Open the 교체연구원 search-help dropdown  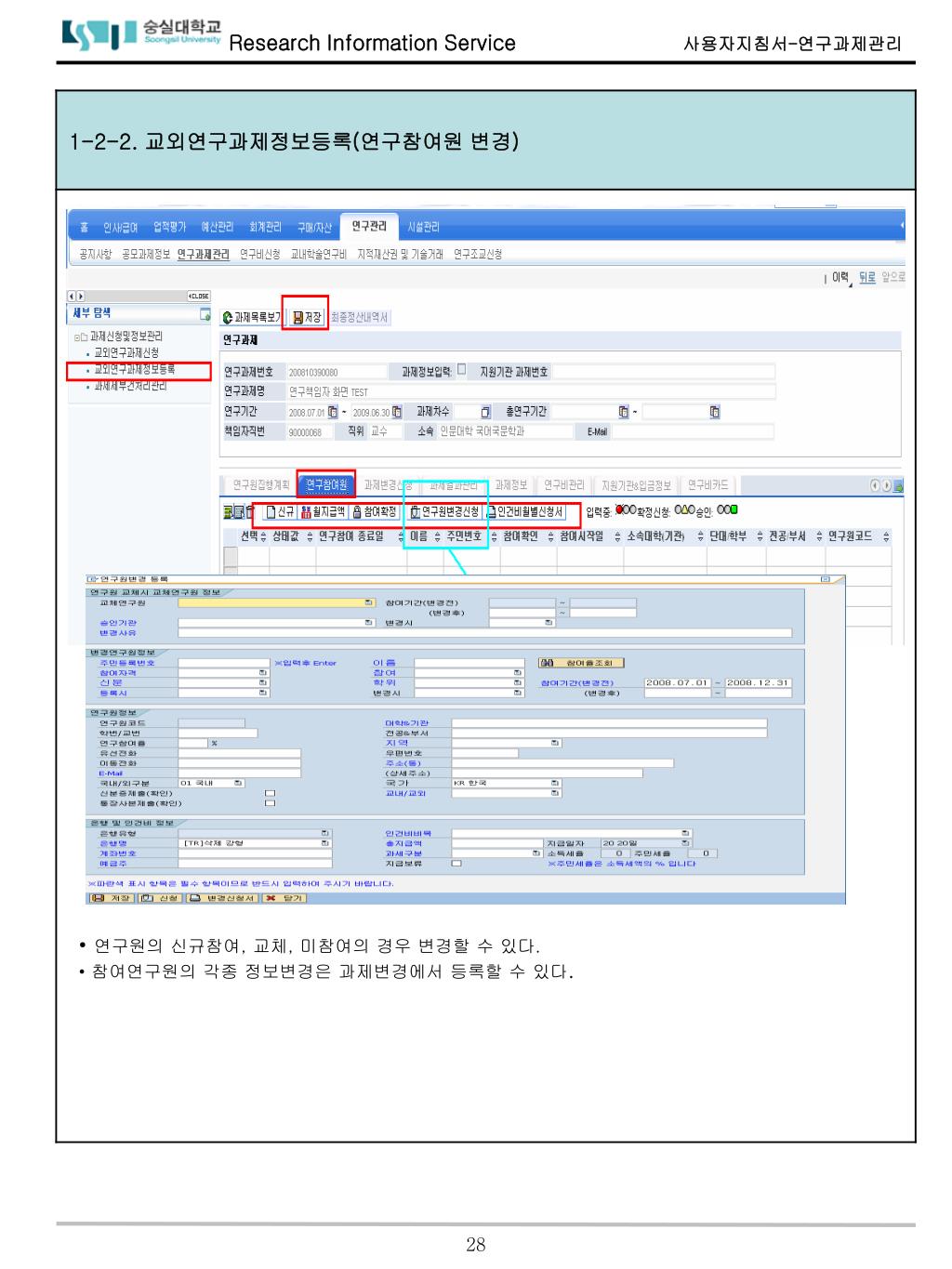[x=368, y=602]
